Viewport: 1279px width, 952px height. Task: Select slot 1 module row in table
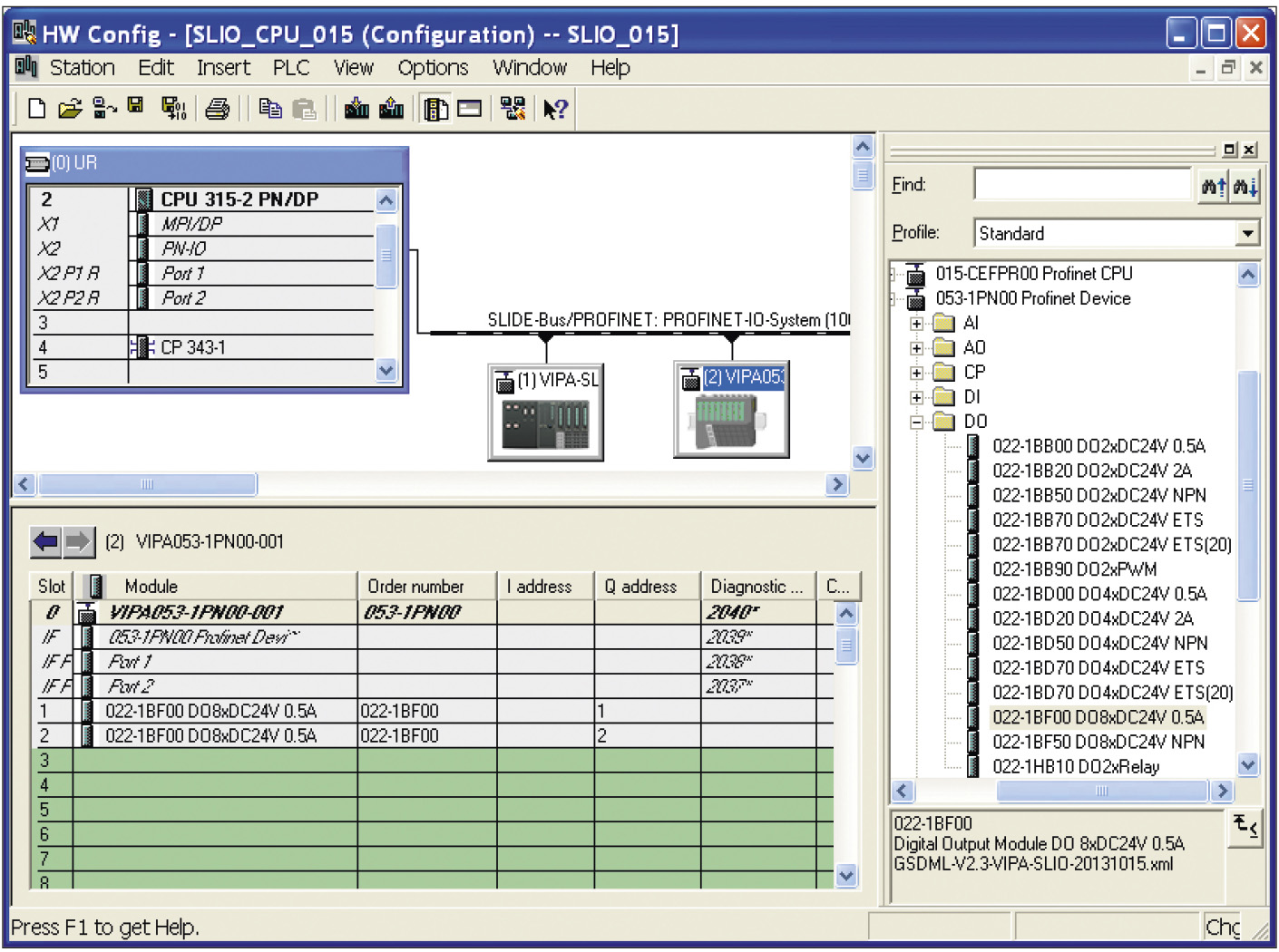pos(433,711)
